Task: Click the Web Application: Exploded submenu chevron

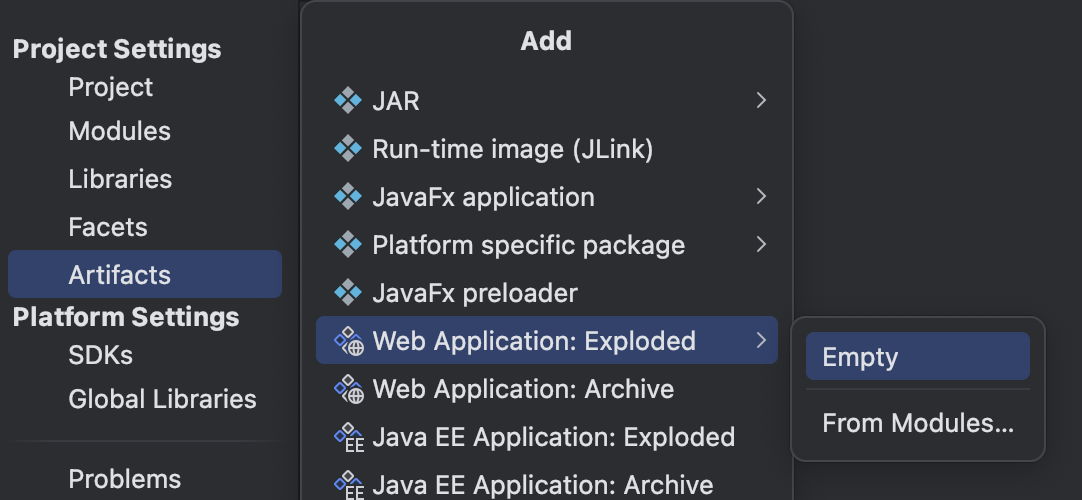Action: pyautogui.click(x=761, y=341)
